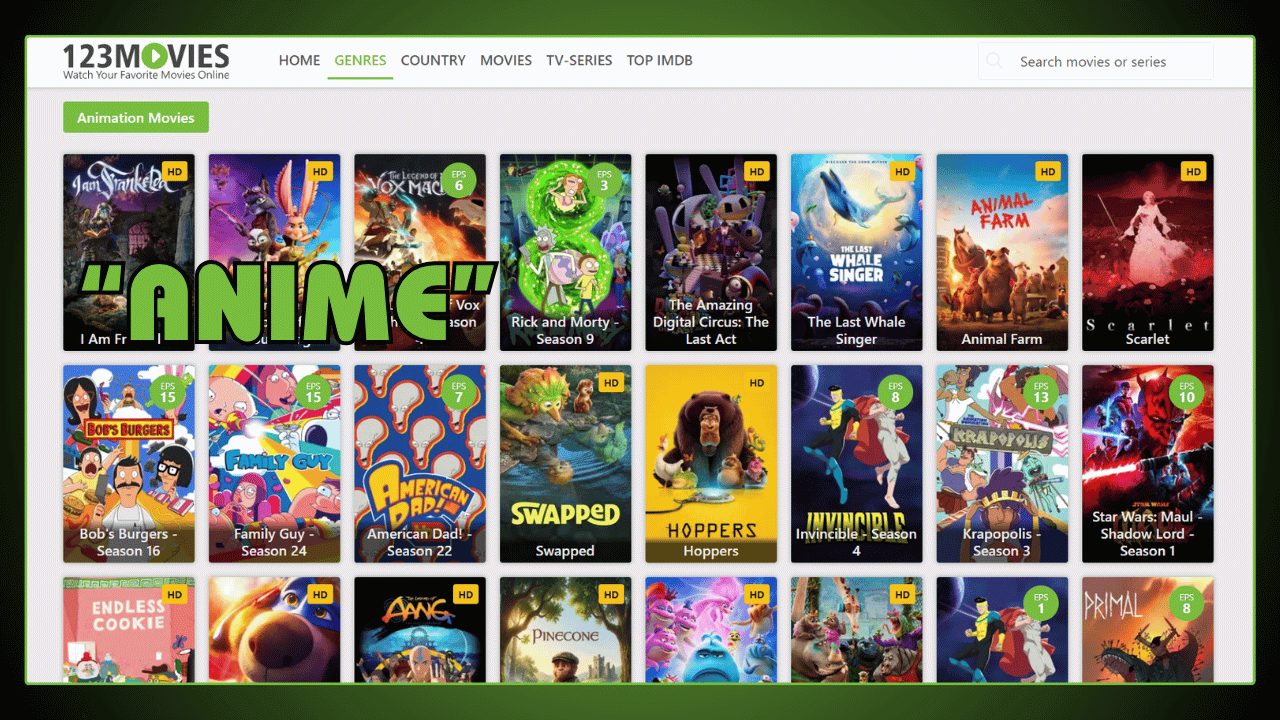The image size is (1280, 720).
Task: Click the EPS 3 badge on Rick and Morty
Action: click(604, 181)
